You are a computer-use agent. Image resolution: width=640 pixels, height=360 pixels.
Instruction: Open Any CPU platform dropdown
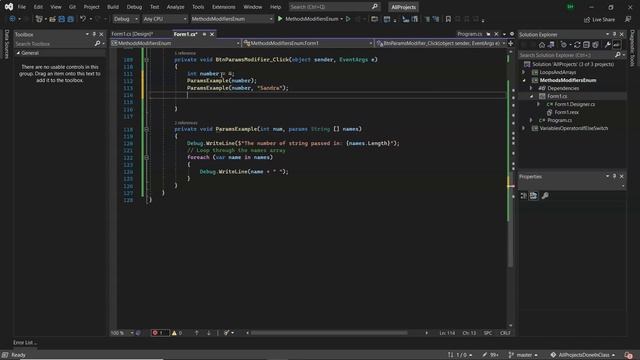[x=165, y=19]
